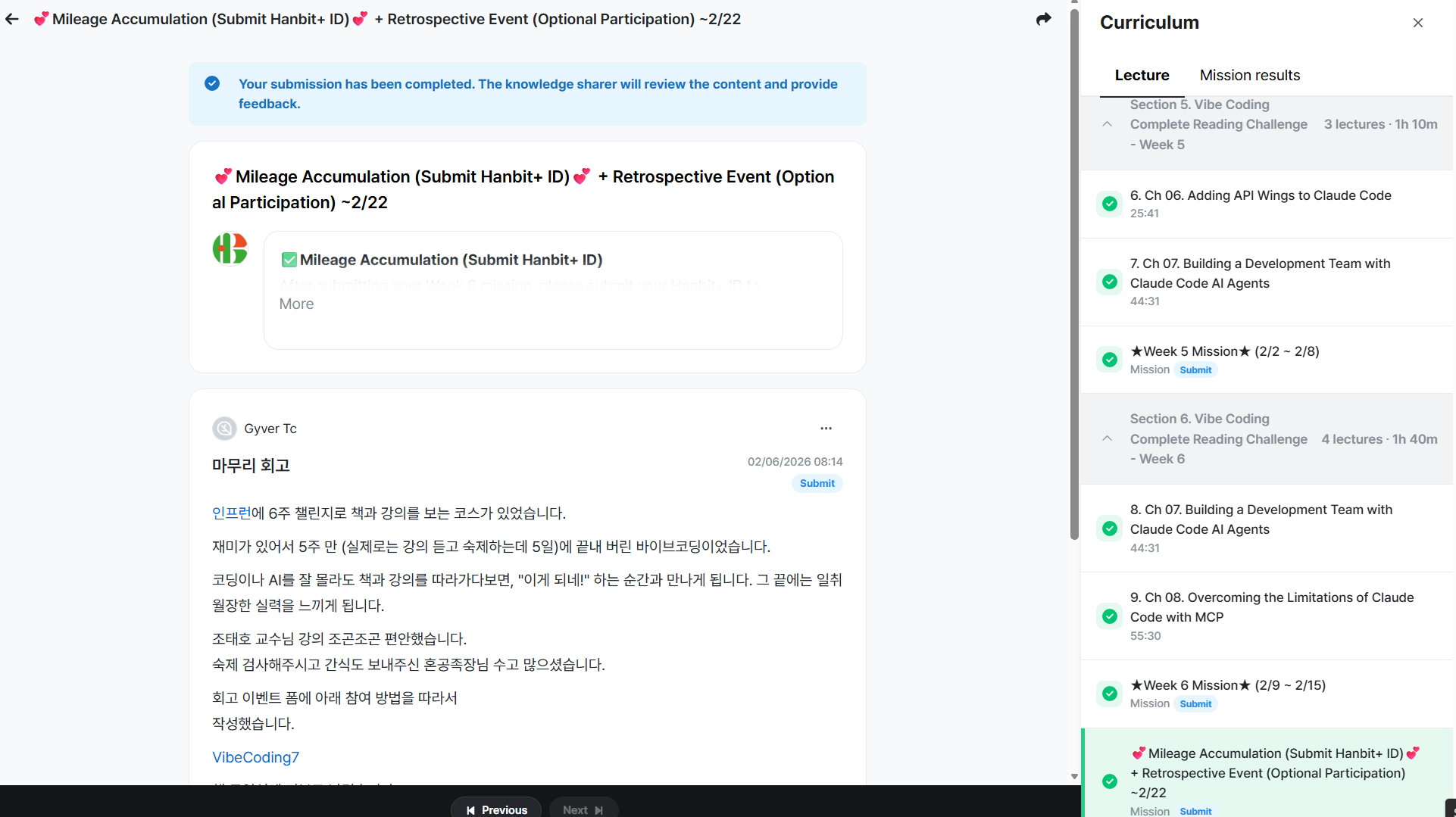Click the green checkbox emoji before Mileage Accumulation

click(289, 260)
